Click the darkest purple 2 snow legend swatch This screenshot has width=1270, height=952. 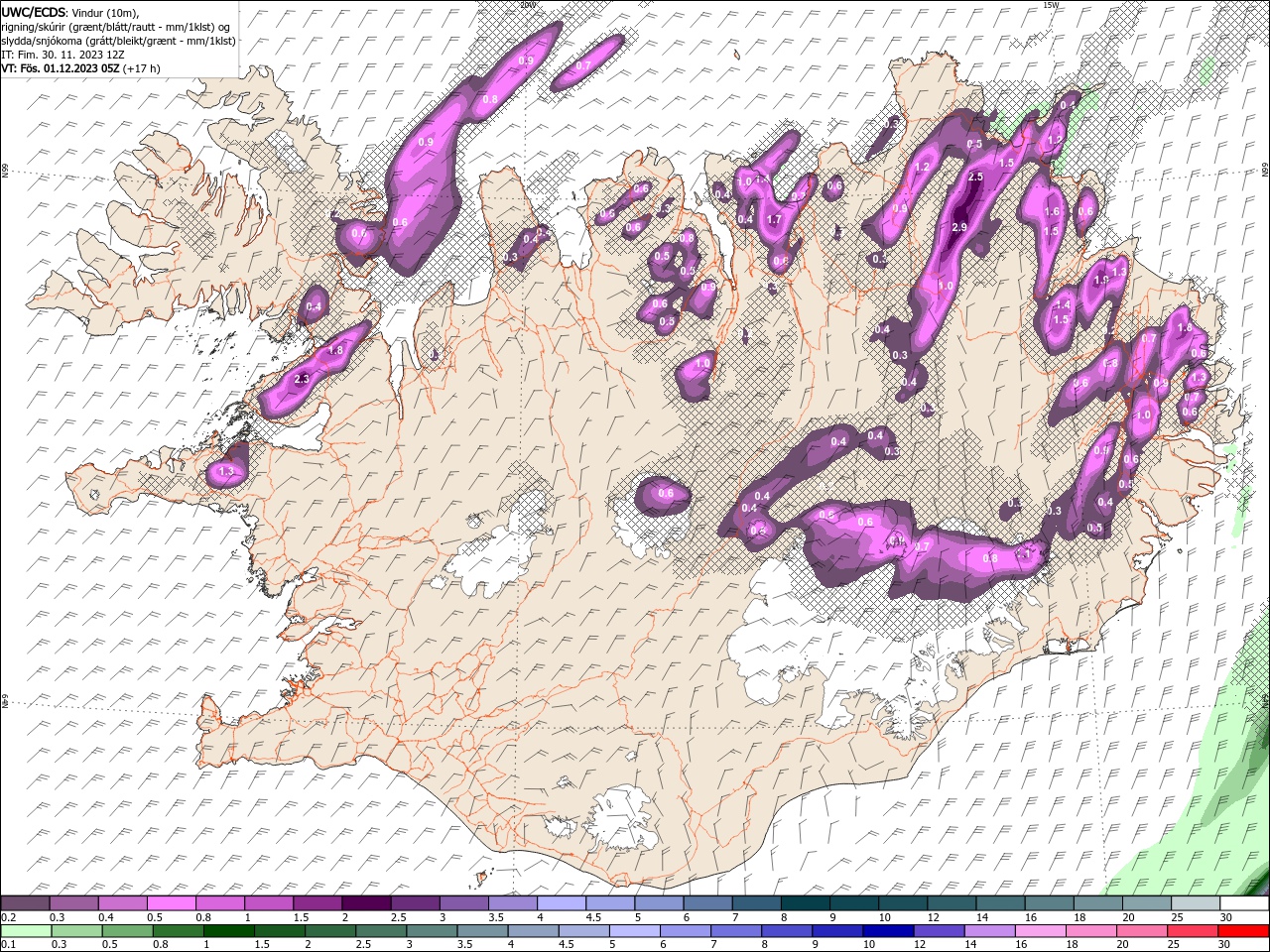366,903
